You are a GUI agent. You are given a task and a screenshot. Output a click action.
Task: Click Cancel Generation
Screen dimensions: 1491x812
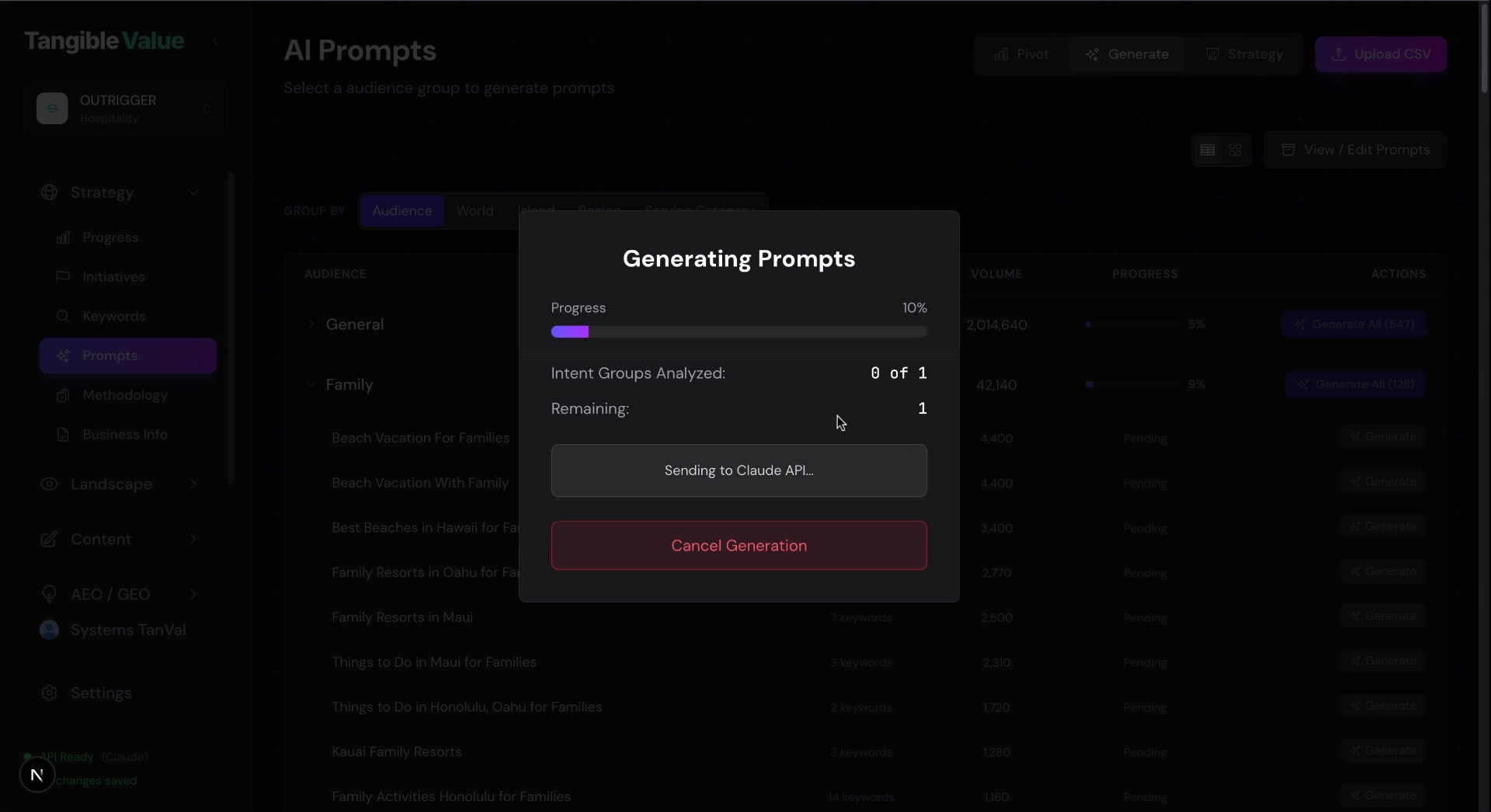tap(739, 546)
